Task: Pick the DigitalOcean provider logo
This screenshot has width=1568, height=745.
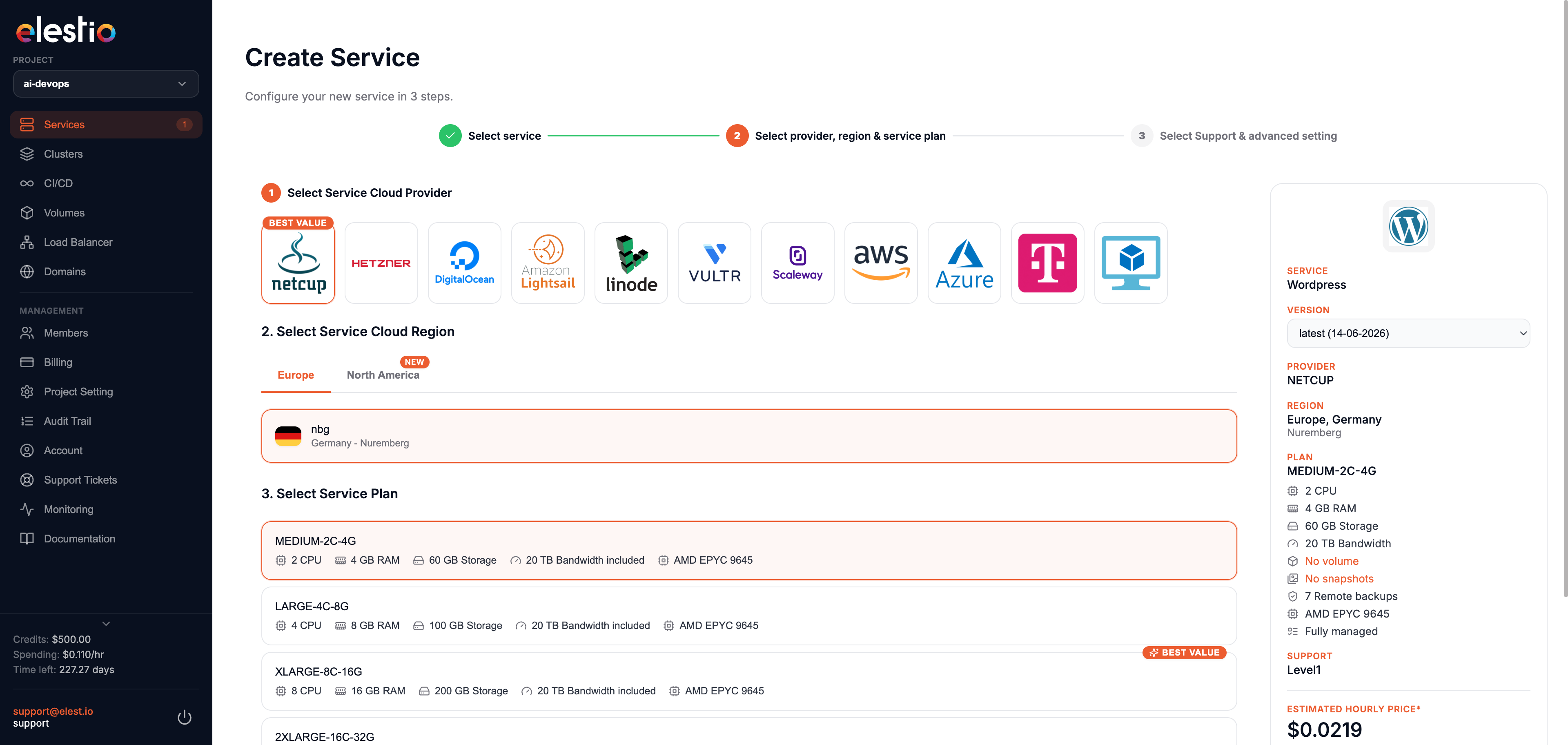Action: pos(464,263)
